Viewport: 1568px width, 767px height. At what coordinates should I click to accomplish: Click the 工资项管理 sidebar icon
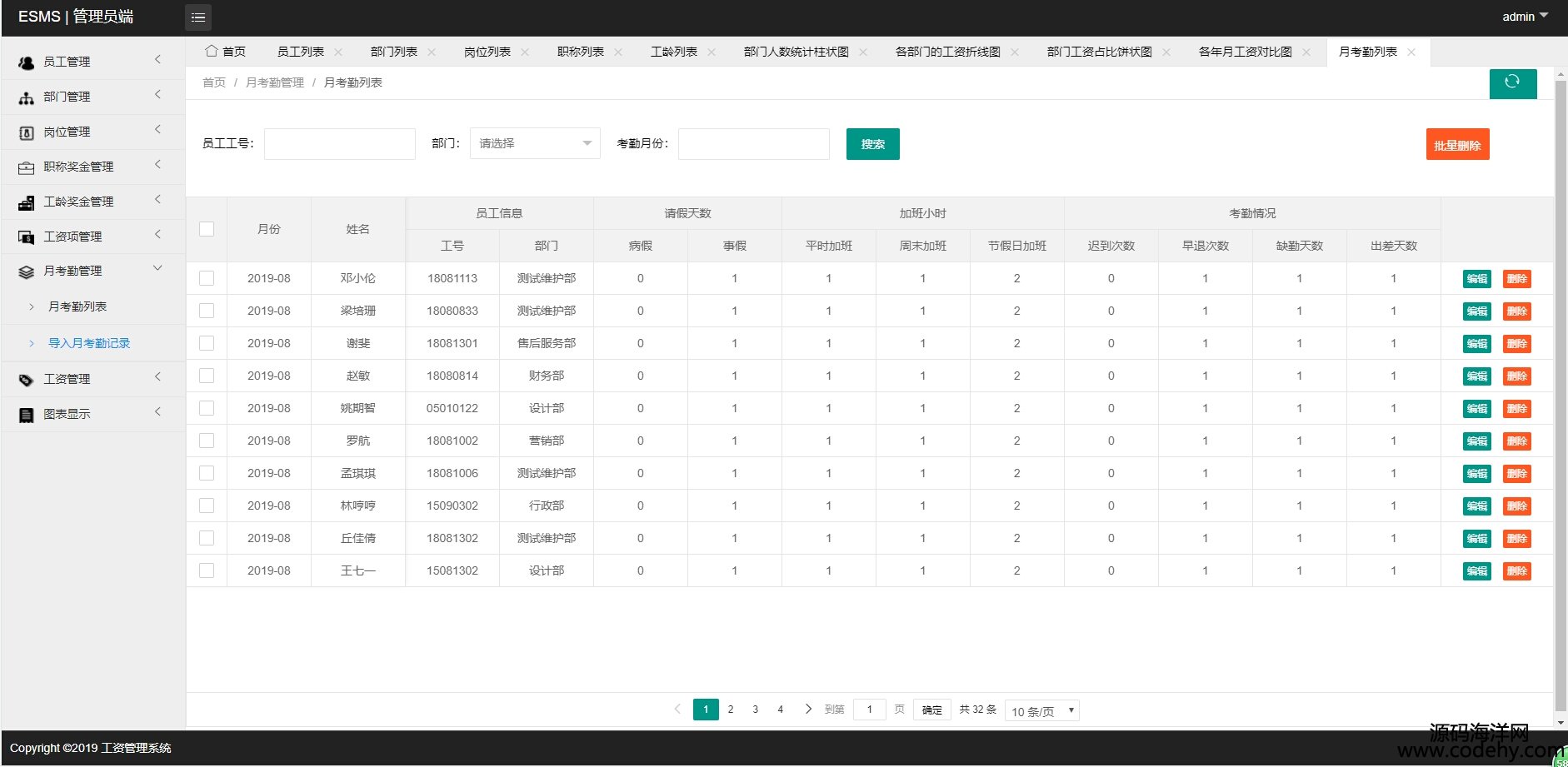26,237
